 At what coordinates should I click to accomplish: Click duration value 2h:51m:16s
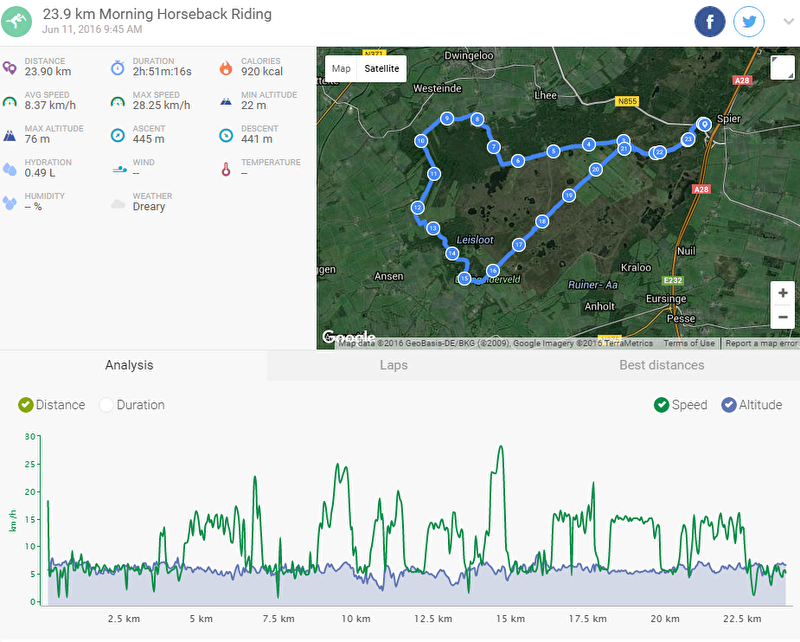click(x=162, y=72)
